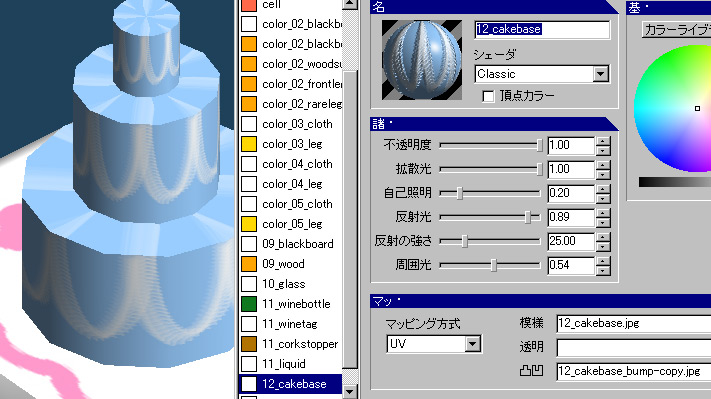The width and height of the screenshot is (711, 399).
Task: Click the 12_cakebase name input field
Action: coord(542,29)
